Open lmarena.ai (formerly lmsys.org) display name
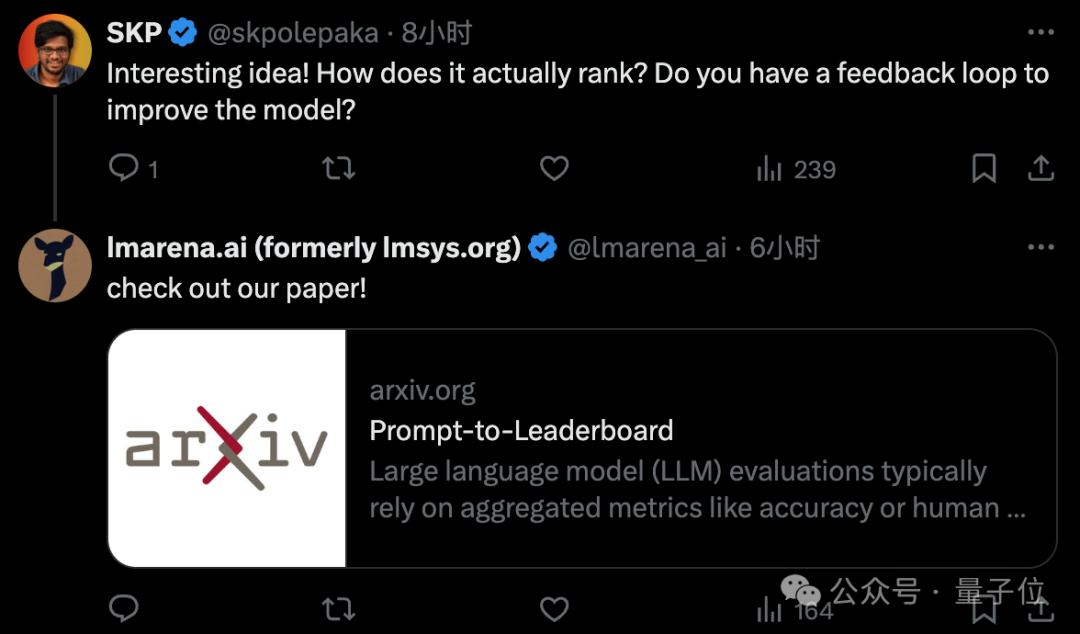The width and height of the screenshot is (1080, 634). coord(313,248)
